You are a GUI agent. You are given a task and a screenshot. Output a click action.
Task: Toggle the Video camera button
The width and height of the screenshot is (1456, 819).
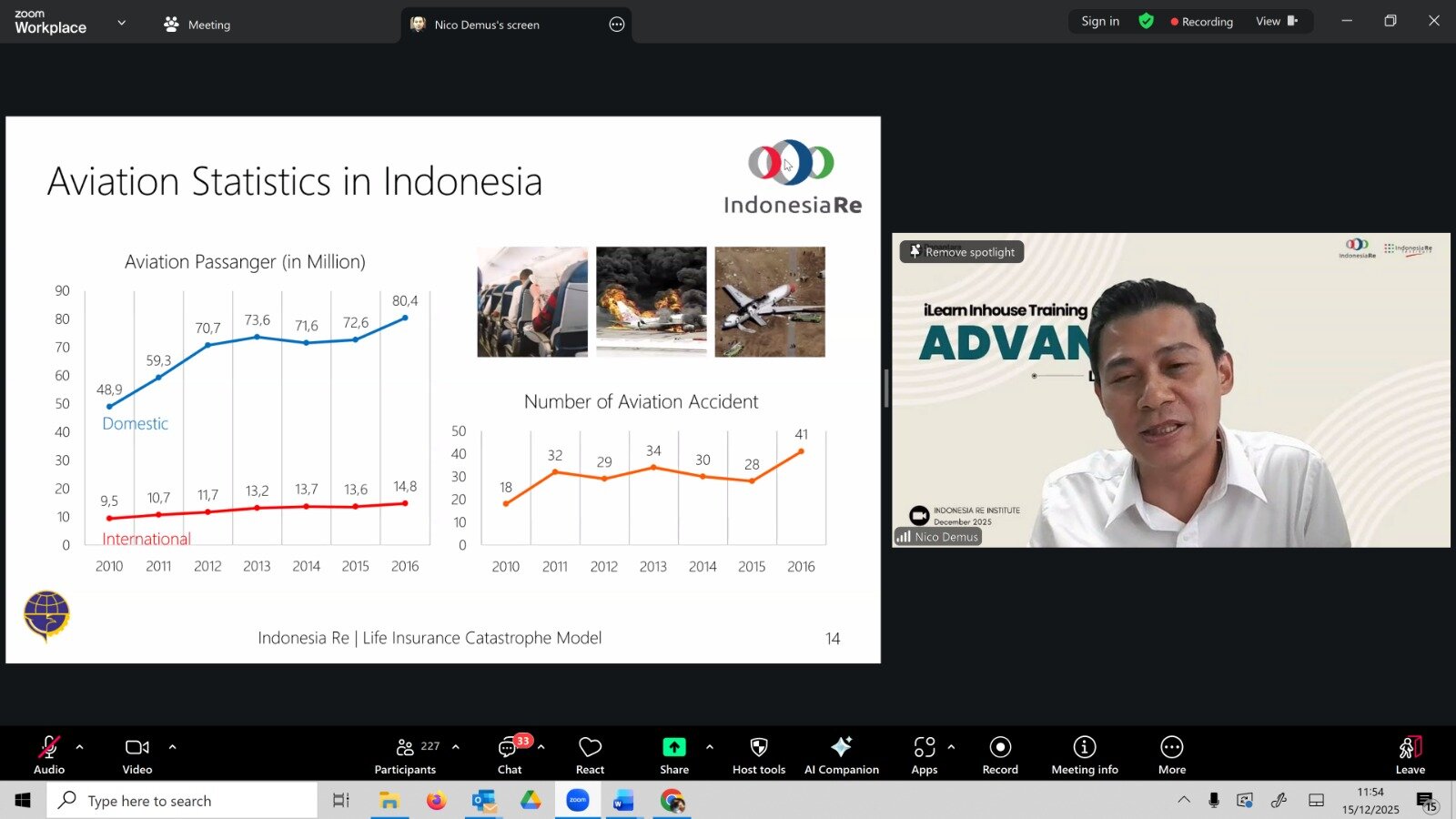pyautogui.click(x=137, y=753)
